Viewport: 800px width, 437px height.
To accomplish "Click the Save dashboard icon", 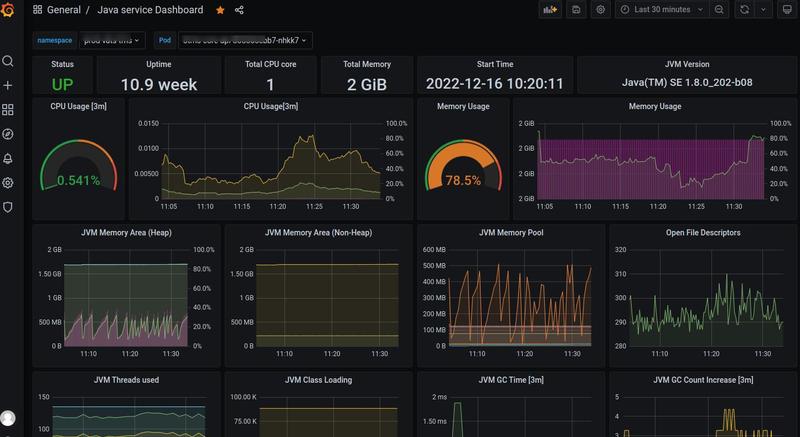I will pyautogui.click(x=576, y=10).
